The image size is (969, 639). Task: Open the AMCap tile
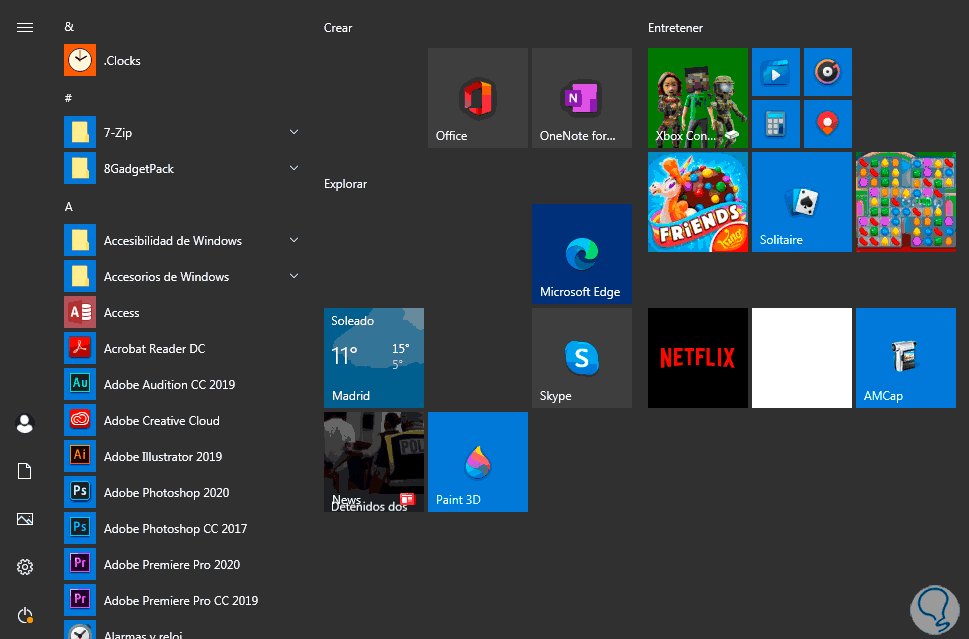(905, 358)
